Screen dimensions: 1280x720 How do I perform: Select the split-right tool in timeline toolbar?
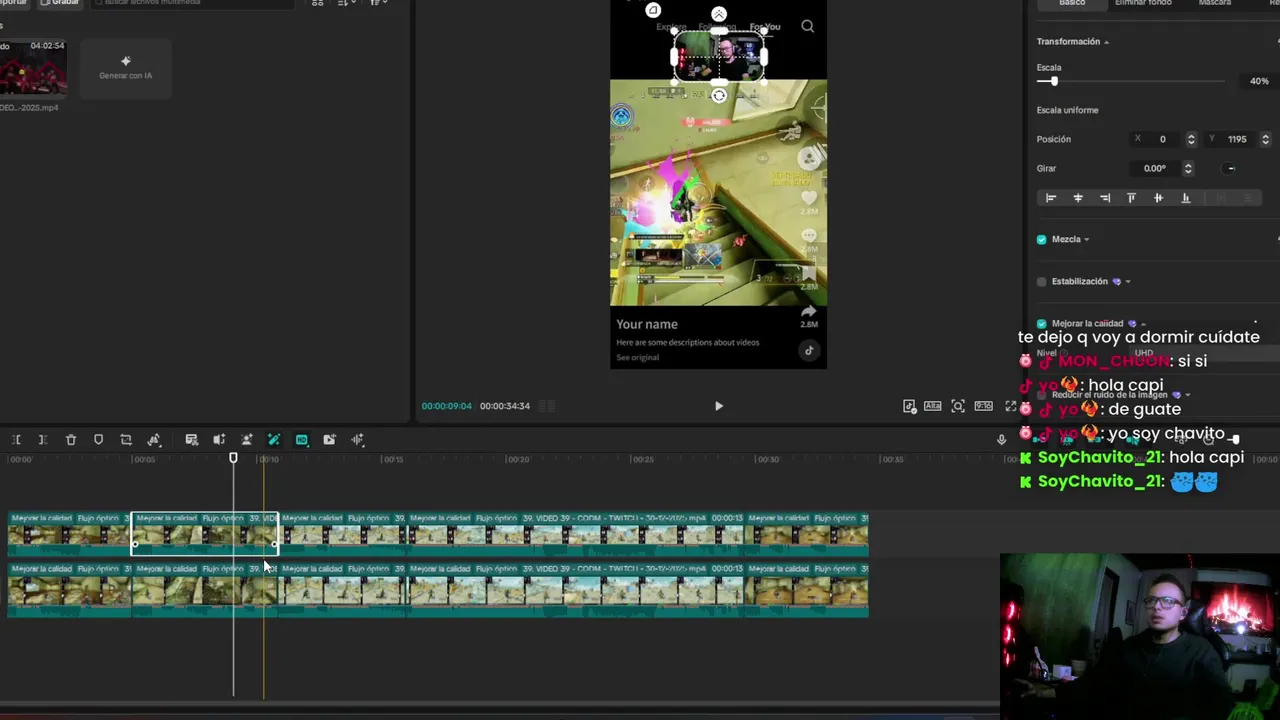(43, 440)
